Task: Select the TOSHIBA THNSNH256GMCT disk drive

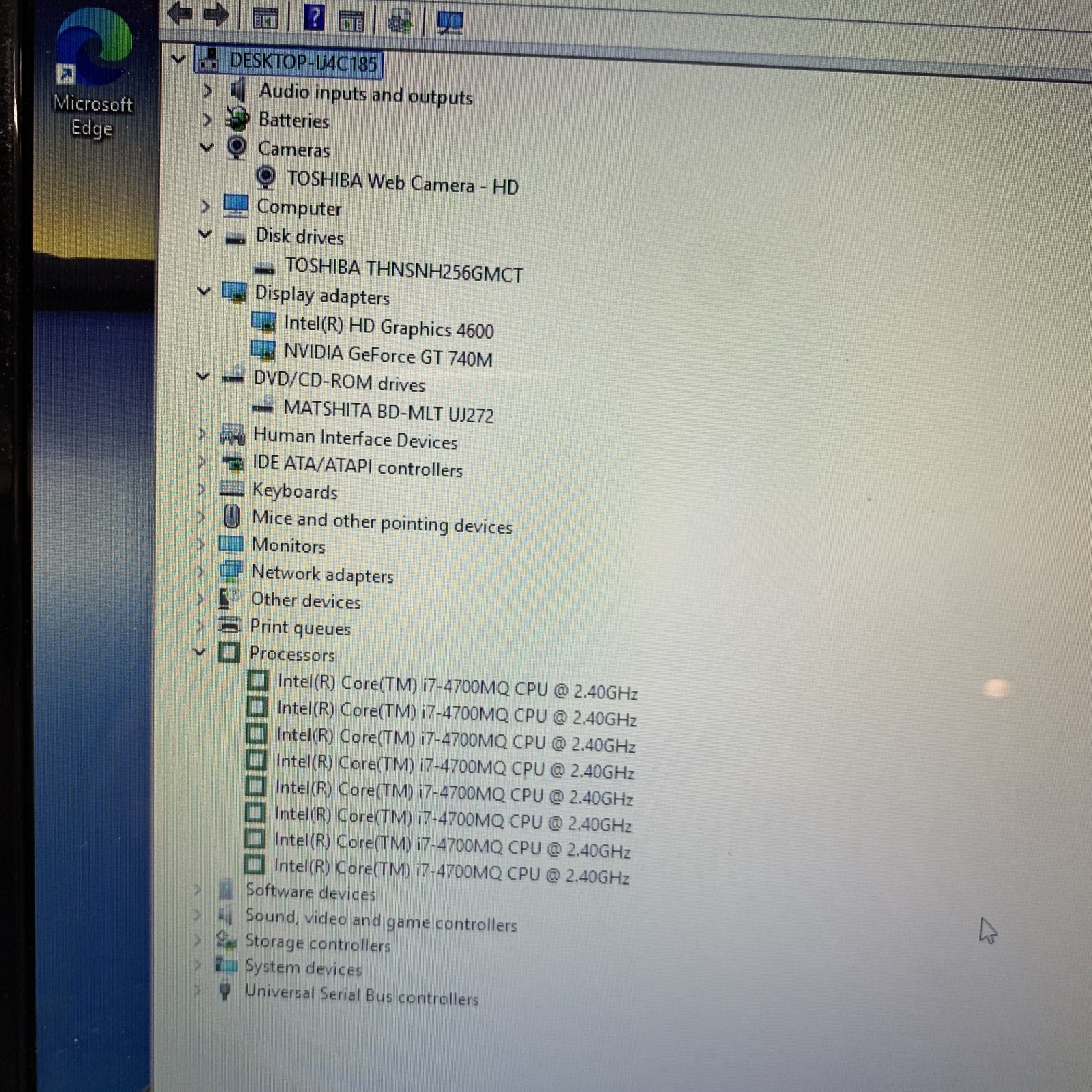Action: coord(404,269)
